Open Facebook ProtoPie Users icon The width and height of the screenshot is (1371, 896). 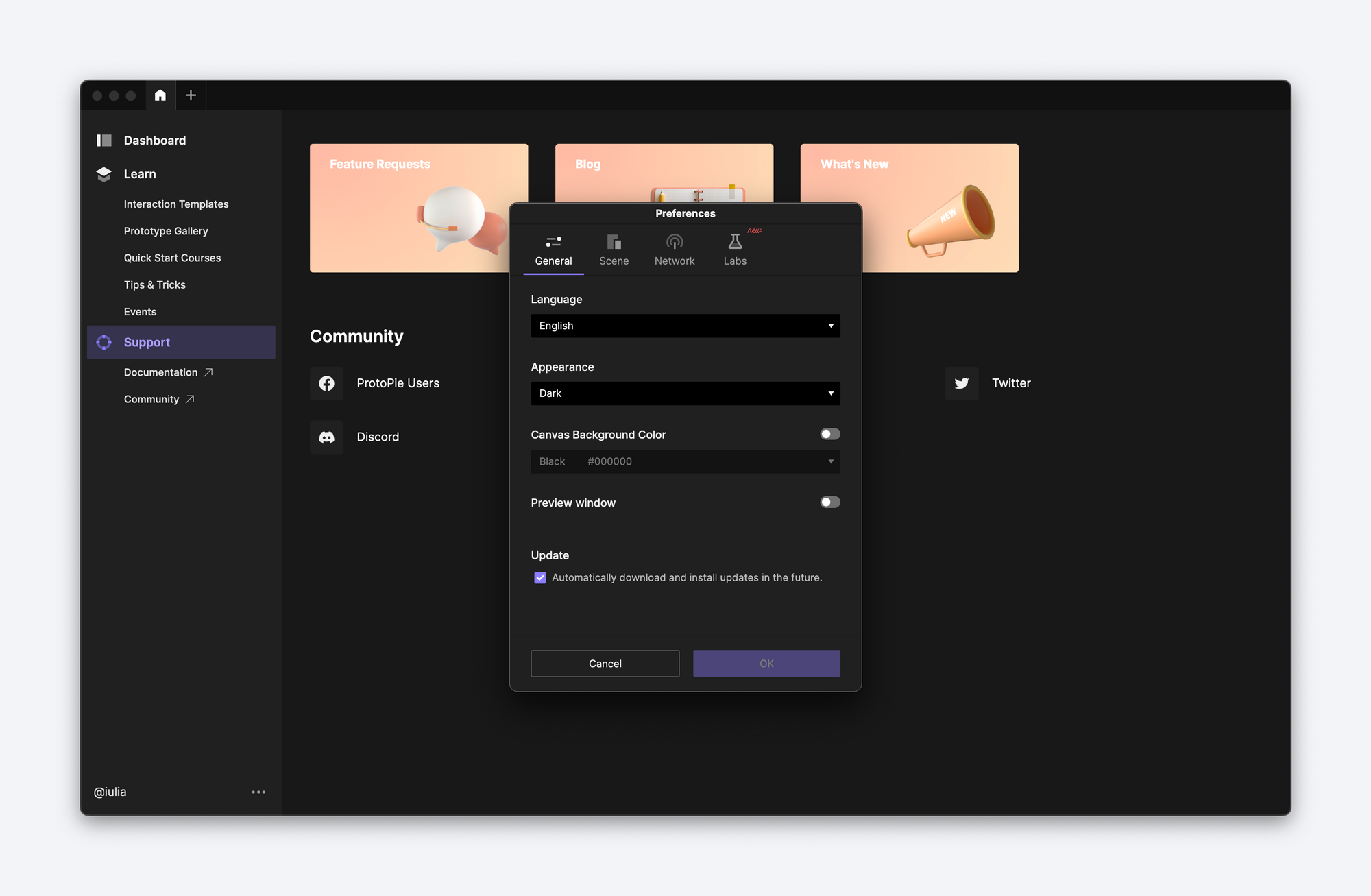326,383
